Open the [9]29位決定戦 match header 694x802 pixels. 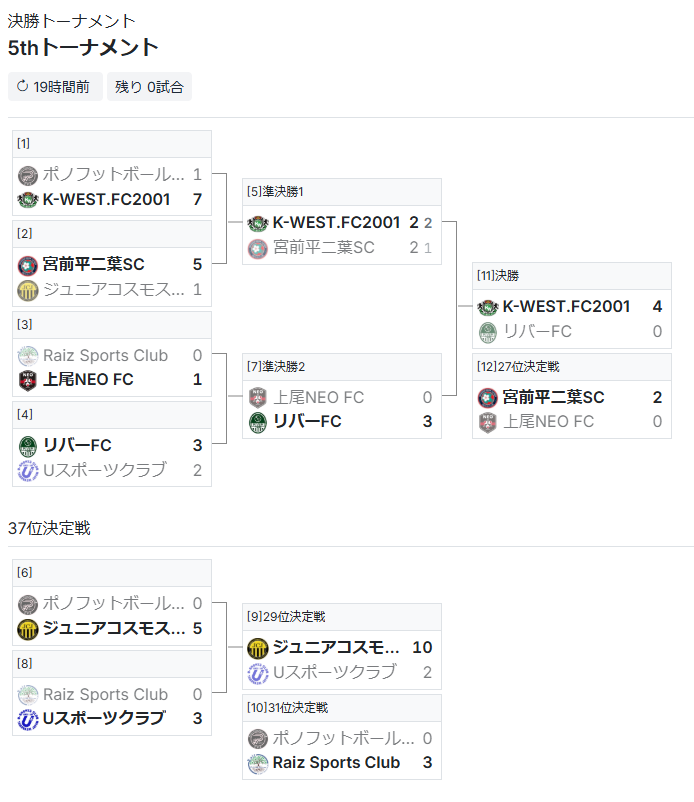(x=342, y=617)
